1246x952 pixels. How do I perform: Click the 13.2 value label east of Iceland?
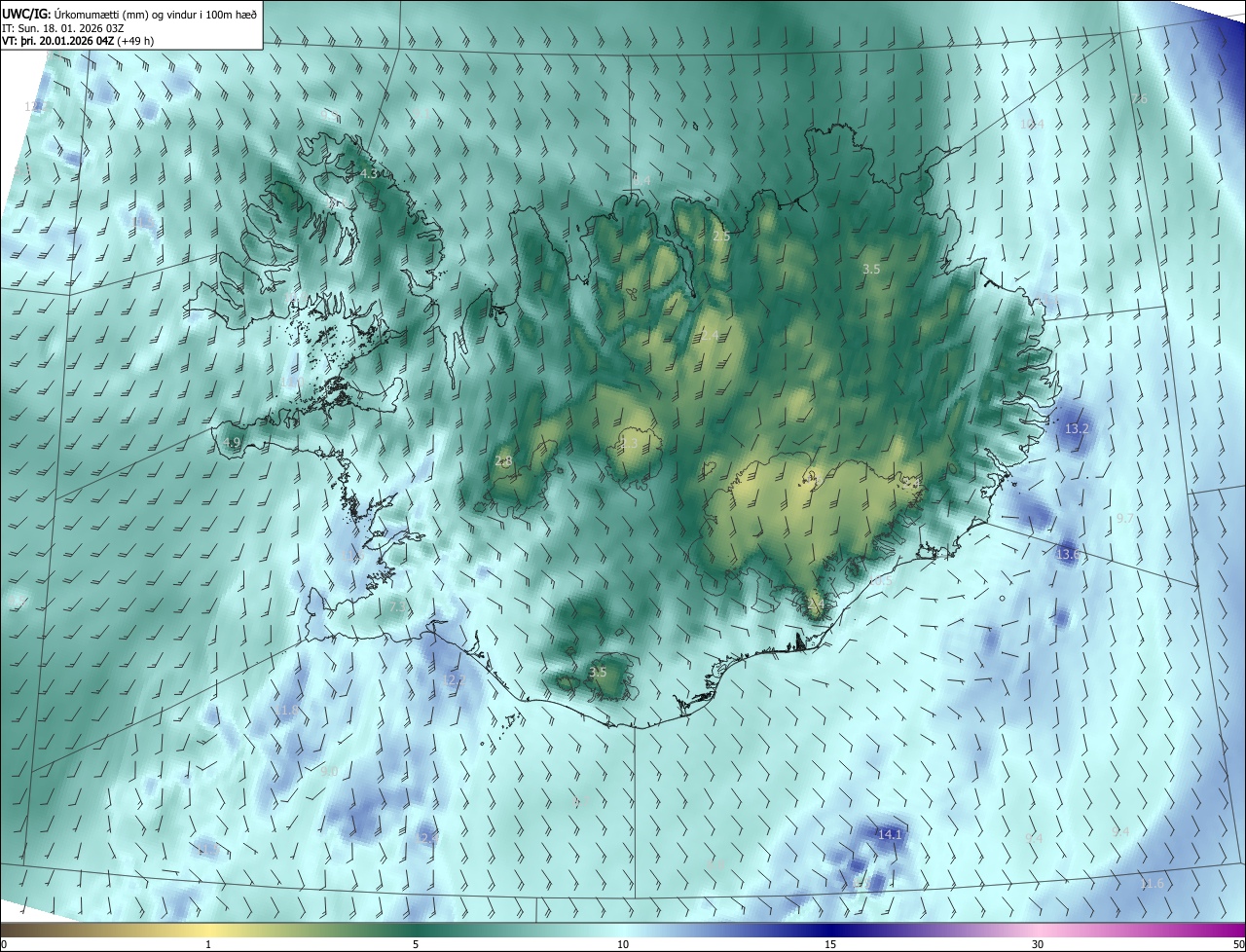[x=1077, y=429]
